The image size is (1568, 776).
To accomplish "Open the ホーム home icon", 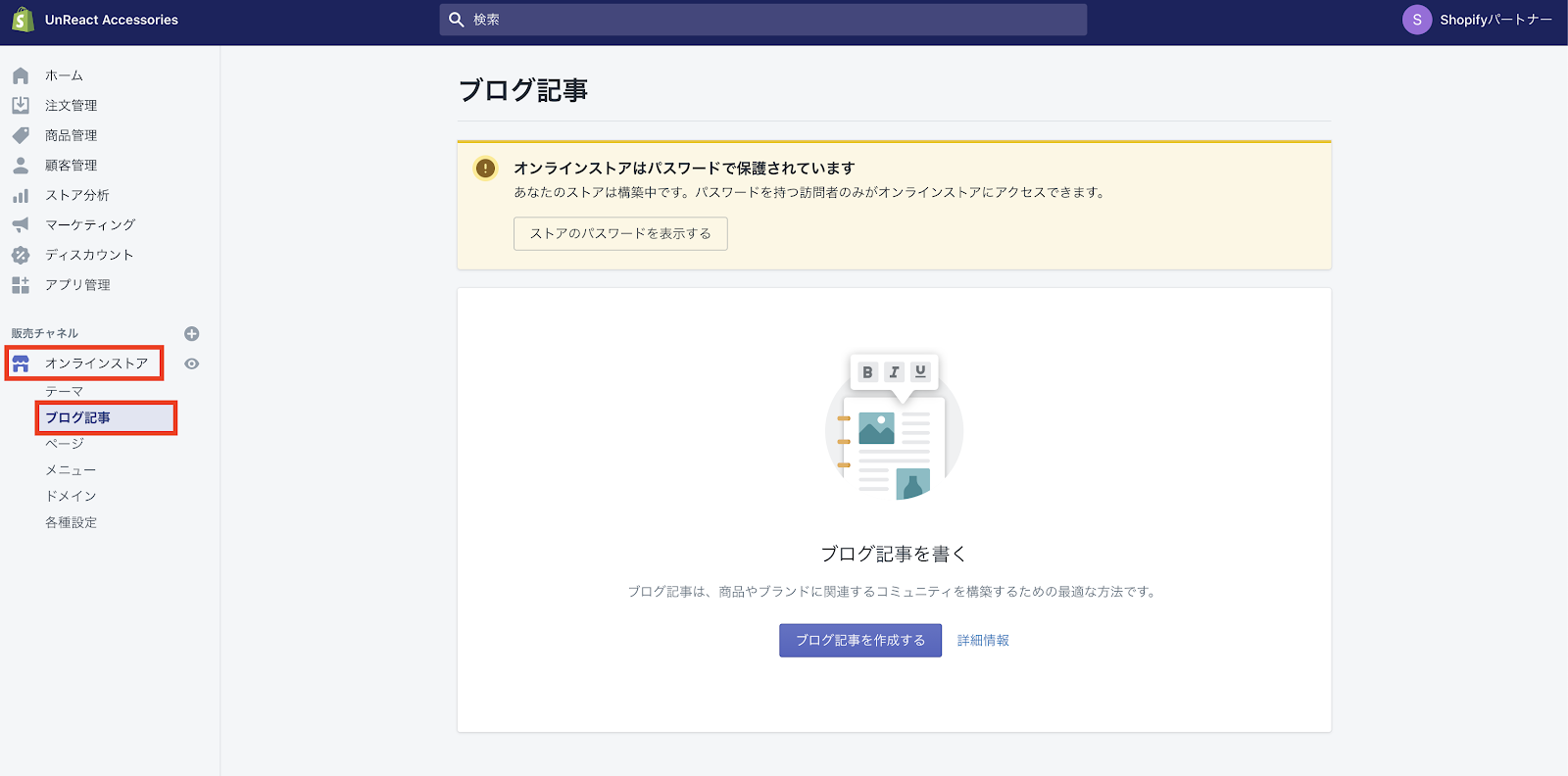I will pyautogui.click(x=21, y=75).
